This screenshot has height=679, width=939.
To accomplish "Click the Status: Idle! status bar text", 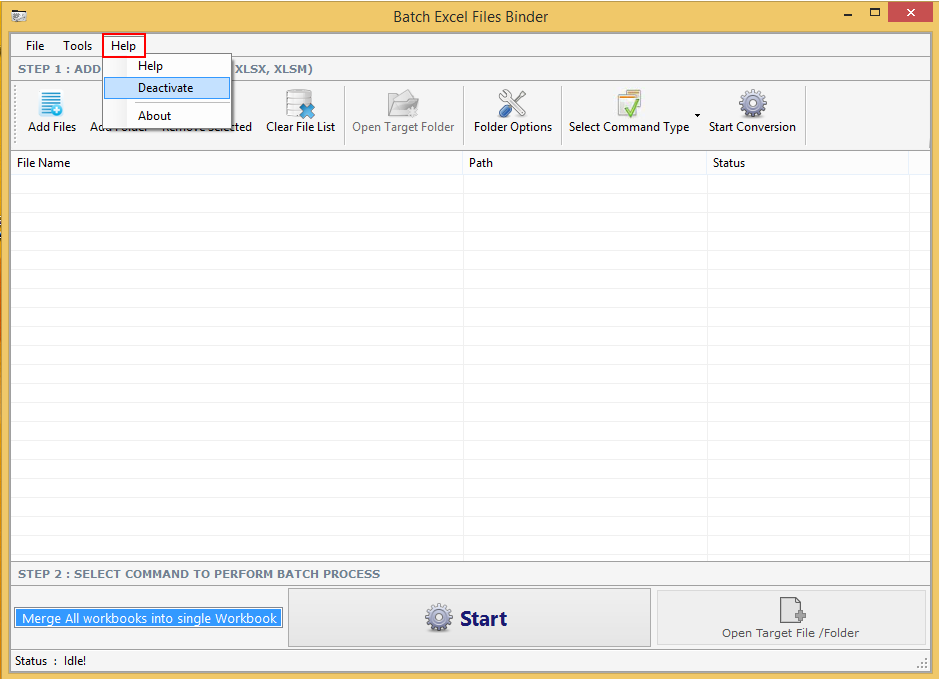I will tap(50, 661).
